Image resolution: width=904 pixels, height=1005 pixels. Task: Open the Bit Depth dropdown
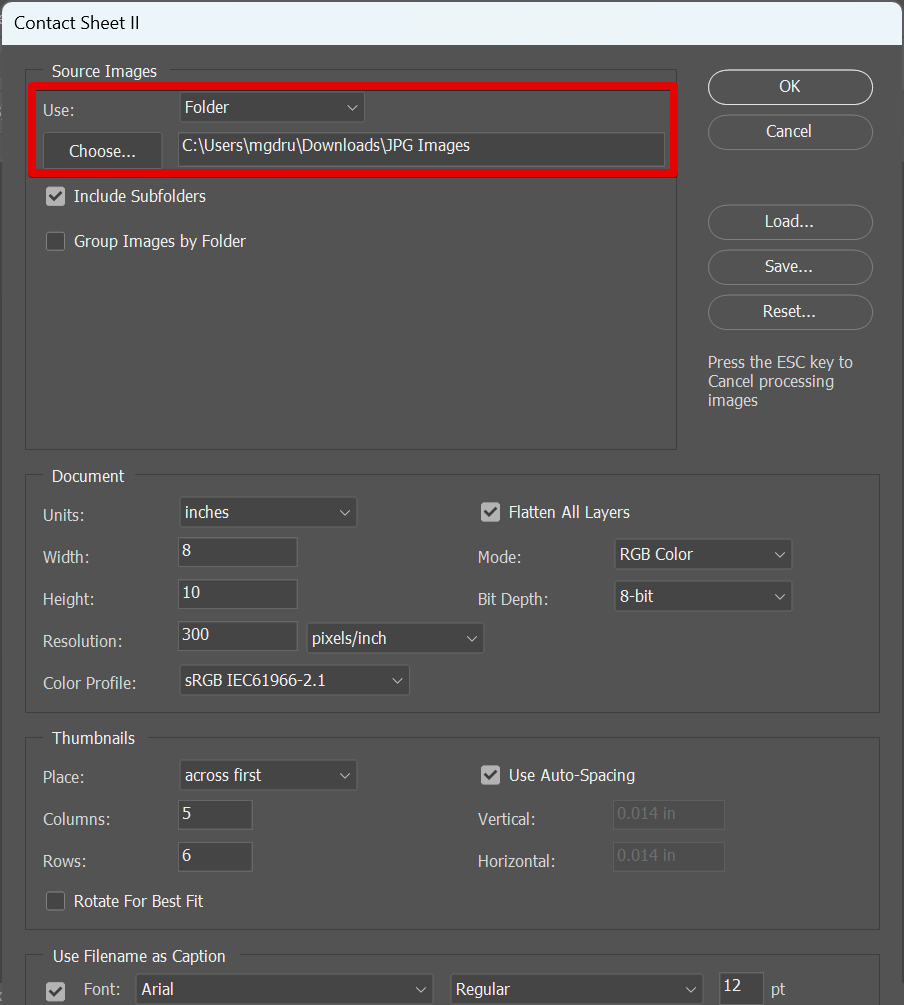[x=701, y=597]
